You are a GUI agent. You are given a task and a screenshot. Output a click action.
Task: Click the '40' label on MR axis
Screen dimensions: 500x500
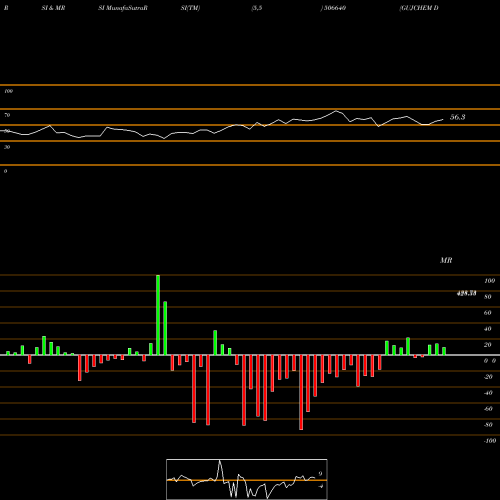click(488, 329)
